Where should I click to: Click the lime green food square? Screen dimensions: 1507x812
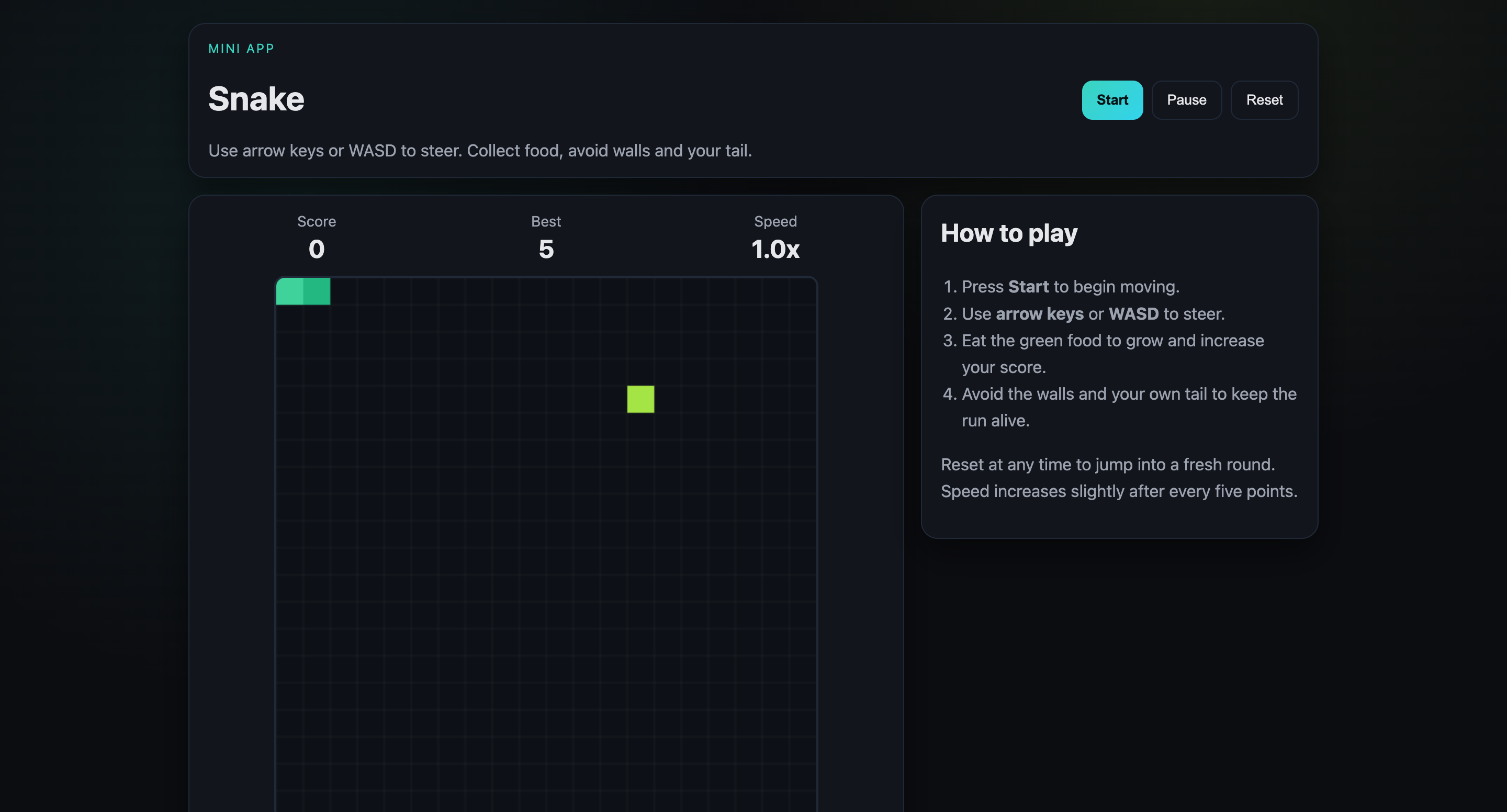click(640, 399)
